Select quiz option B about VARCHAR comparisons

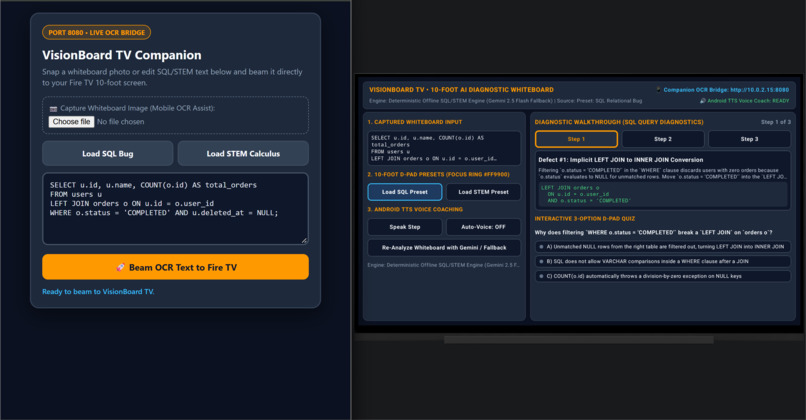663,262
